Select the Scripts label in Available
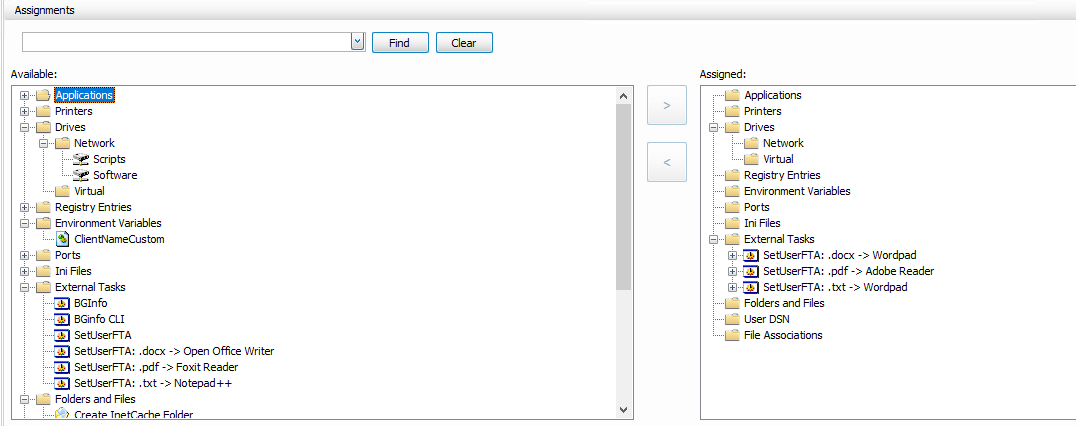Image resolution: width=1076 pixels, height=426 pixels. 109,159
